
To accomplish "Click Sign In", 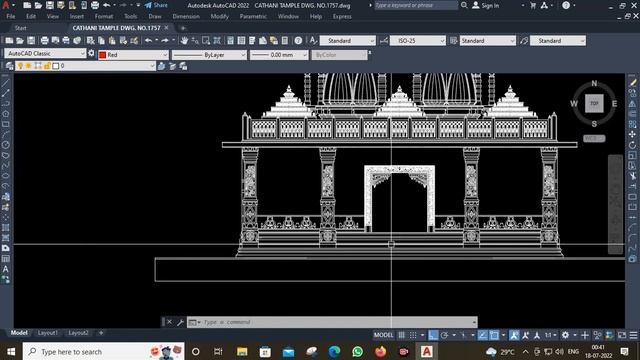I will point(486,5).
